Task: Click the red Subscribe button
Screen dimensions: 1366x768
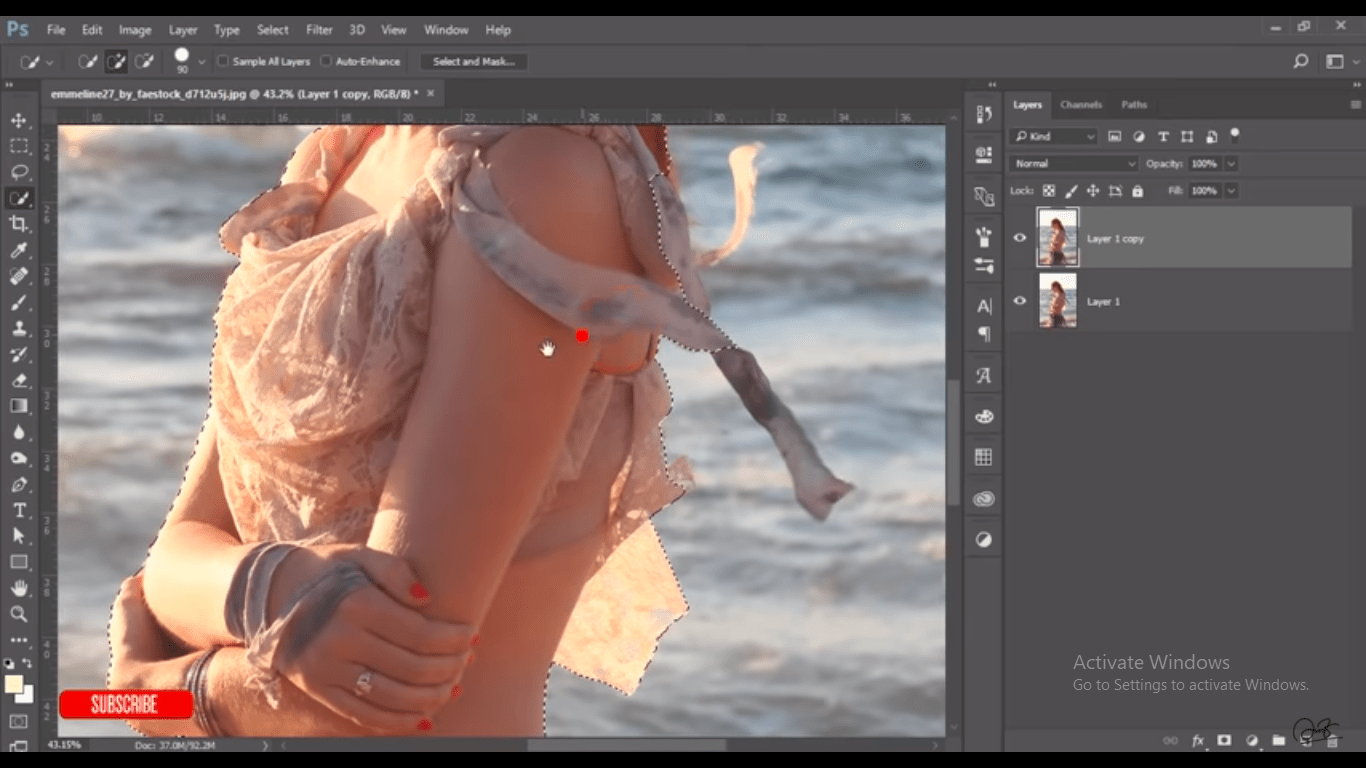Action: point(125,704)
